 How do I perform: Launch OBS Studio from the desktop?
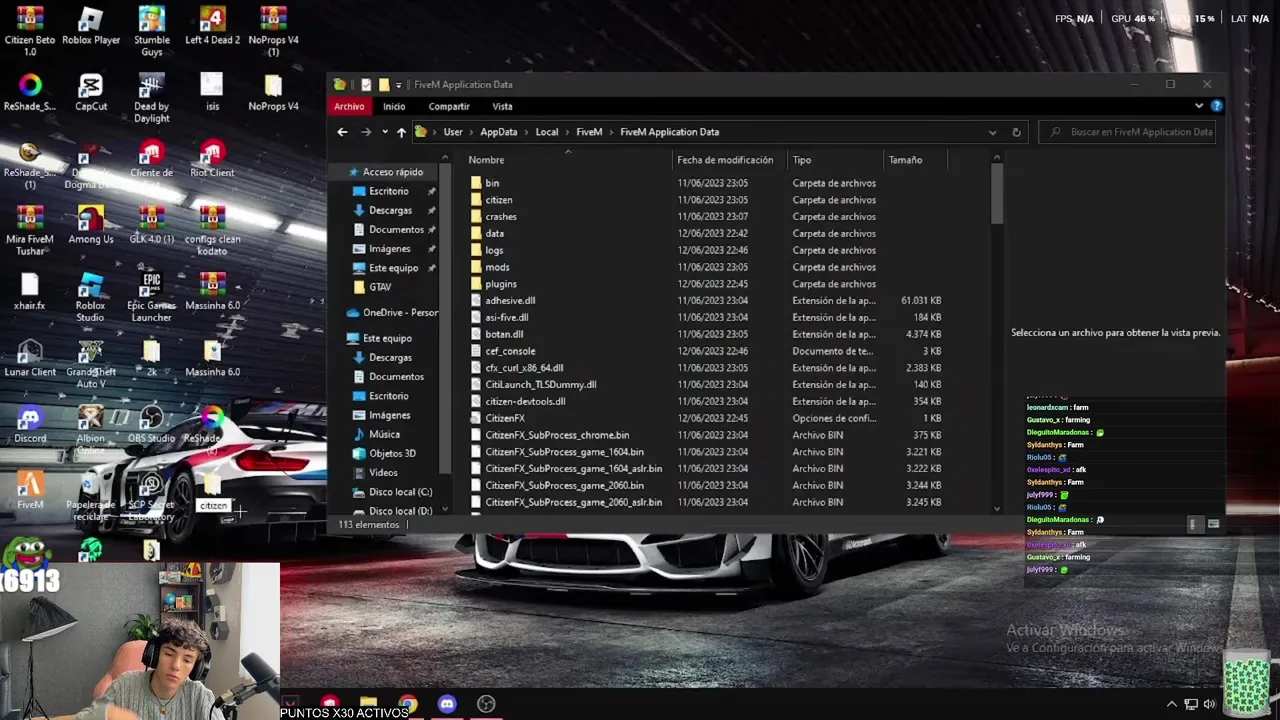(x=152, y=425)
